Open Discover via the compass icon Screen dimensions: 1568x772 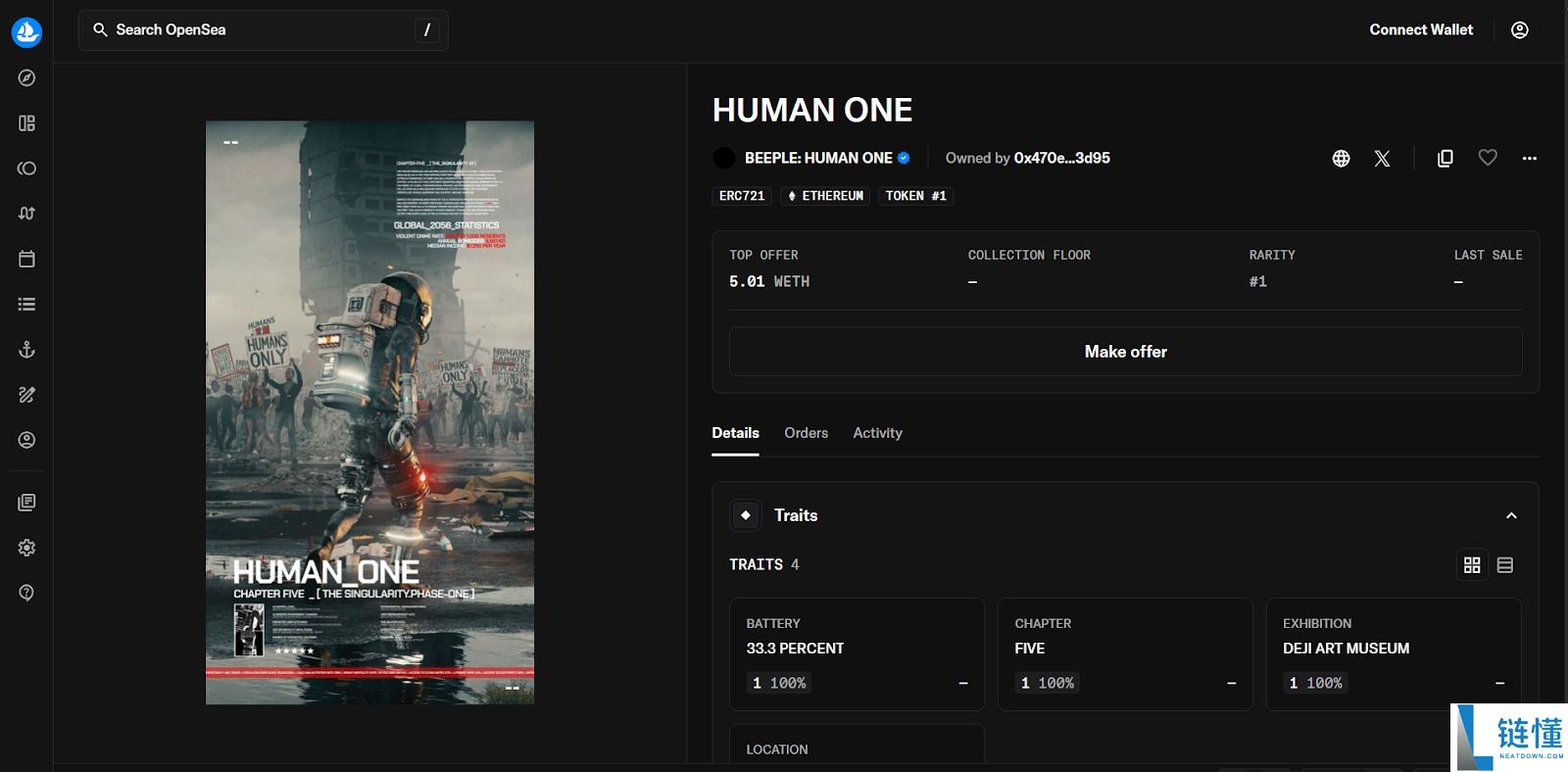pos(26,77)
